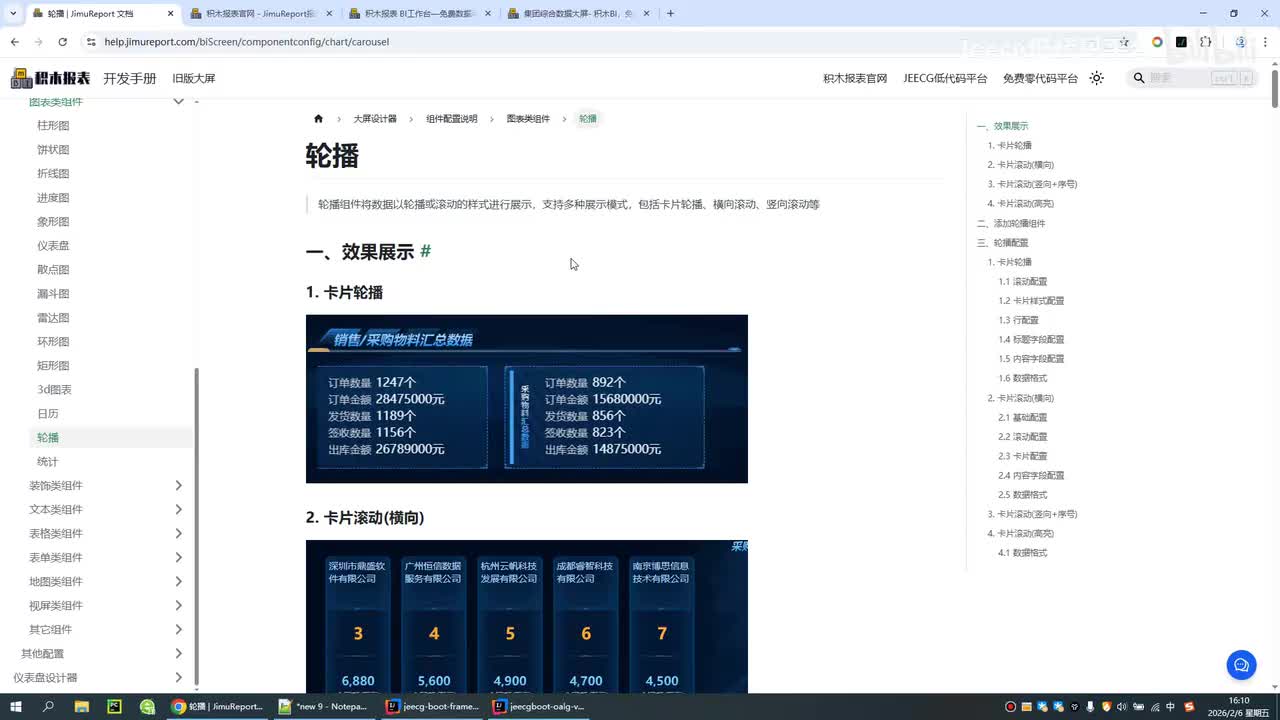Jump to 1.1 滚动配置 in outline
Image resolution: width=1280 pixels, height=720 pixels.
(1023, 281)
